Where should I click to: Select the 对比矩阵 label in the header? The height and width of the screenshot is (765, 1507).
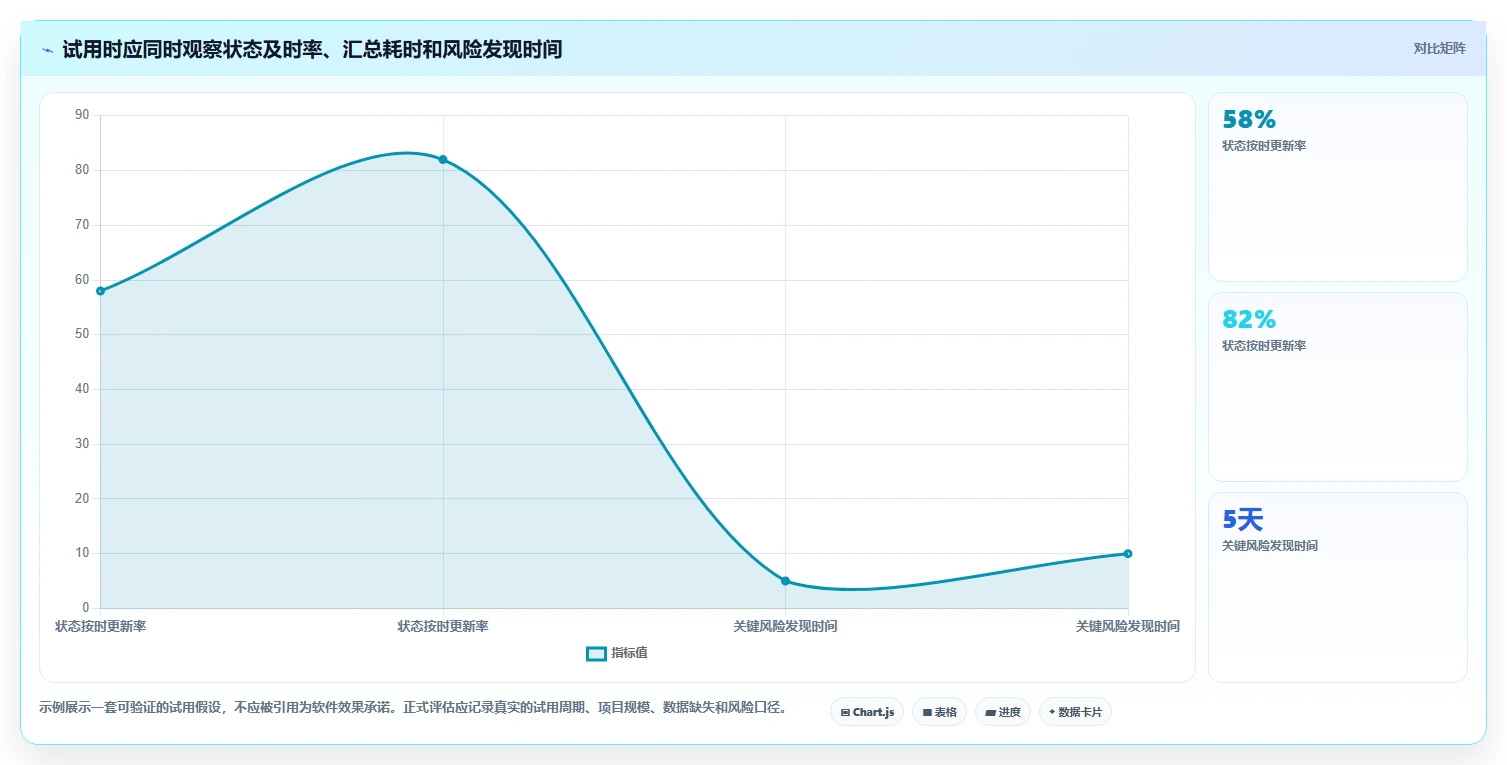(x=1439, y=48)
